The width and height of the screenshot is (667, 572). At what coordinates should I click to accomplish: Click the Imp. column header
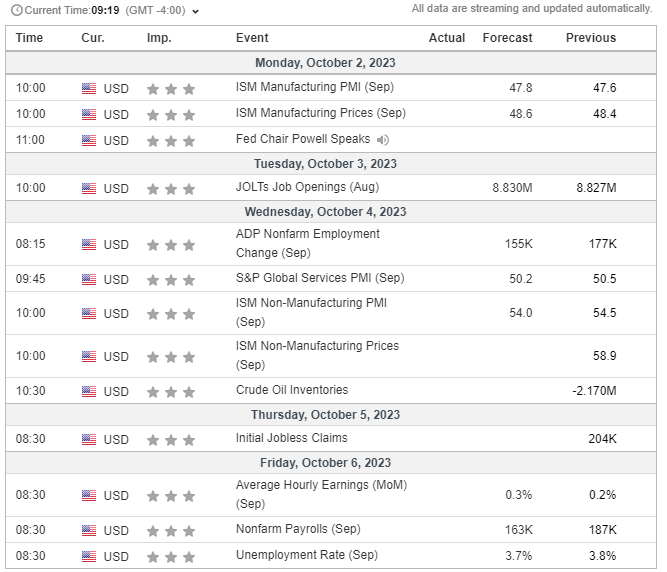tap(159, 38)
